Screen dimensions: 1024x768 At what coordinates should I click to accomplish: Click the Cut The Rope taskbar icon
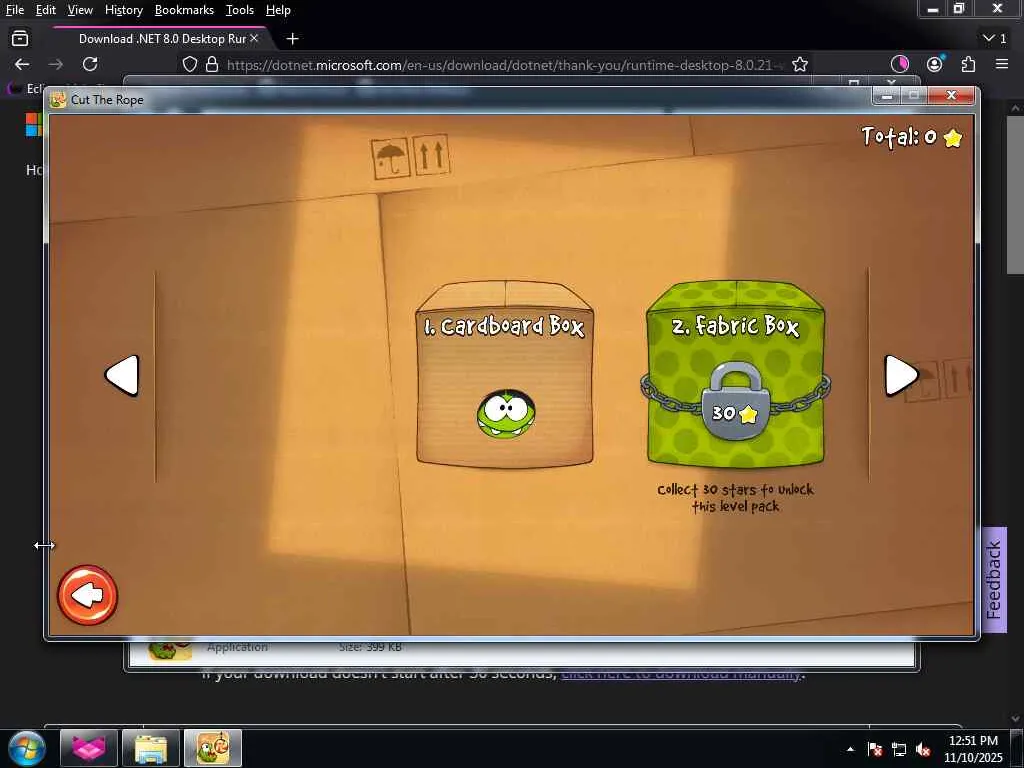(213, 748)
